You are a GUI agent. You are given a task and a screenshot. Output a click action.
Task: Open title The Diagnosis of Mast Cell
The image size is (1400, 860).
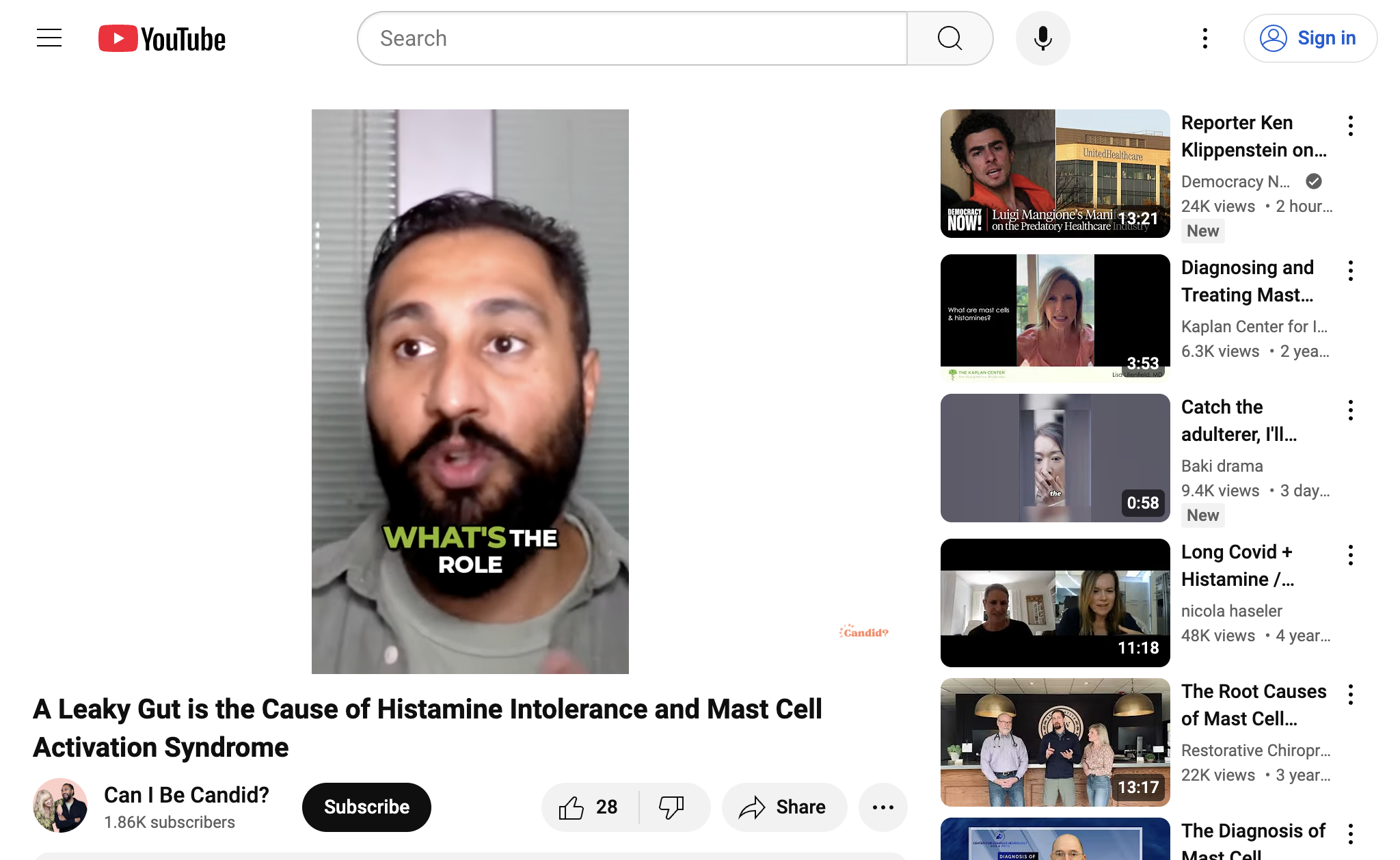click(1253, 842)
